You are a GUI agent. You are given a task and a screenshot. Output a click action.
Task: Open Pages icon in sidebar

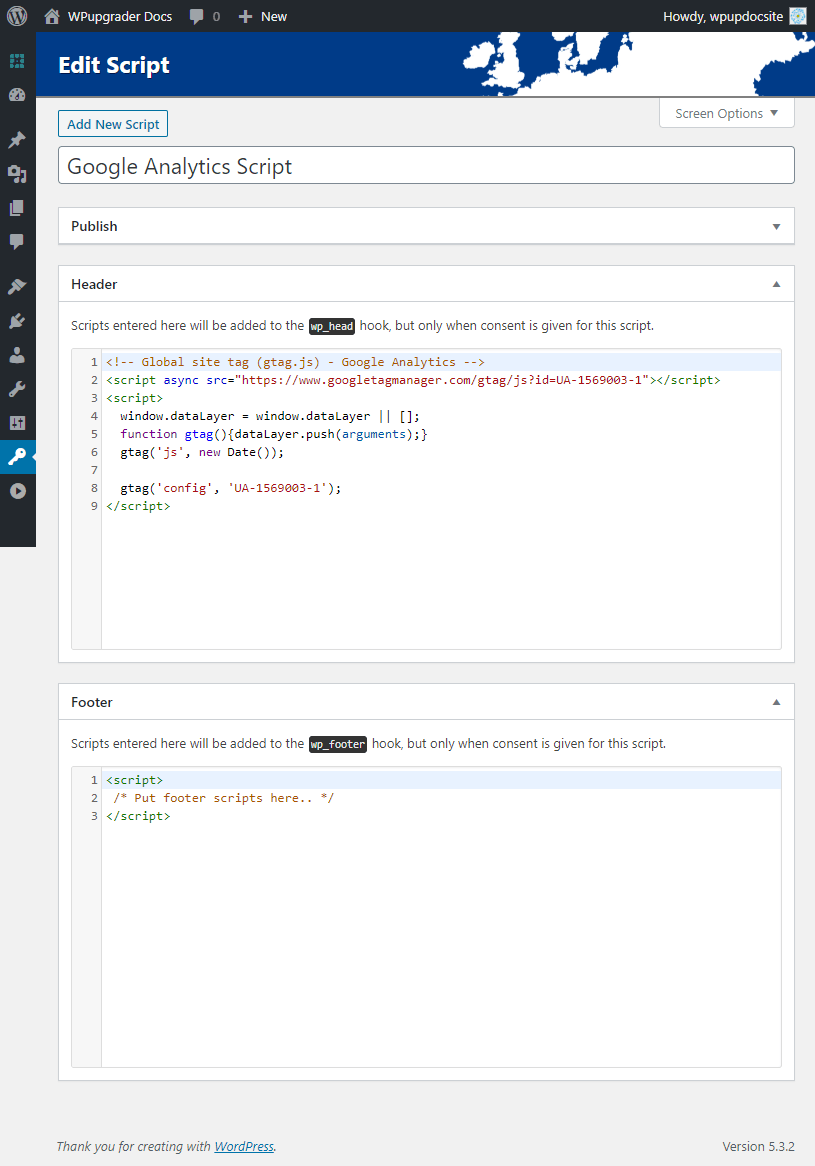coord(17,208)
